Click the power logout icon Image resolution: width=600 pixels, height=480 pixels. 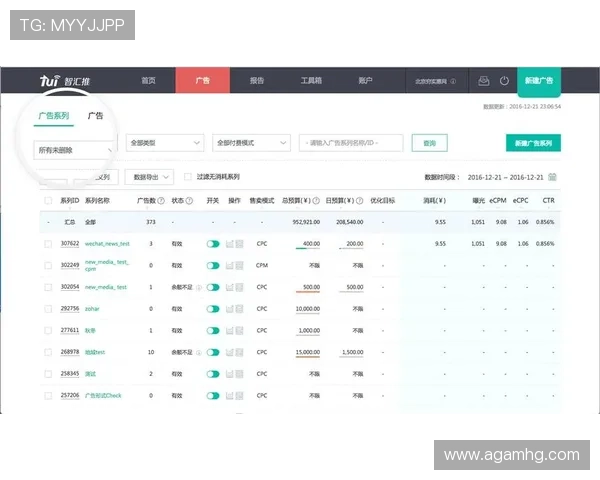[504, 81]
